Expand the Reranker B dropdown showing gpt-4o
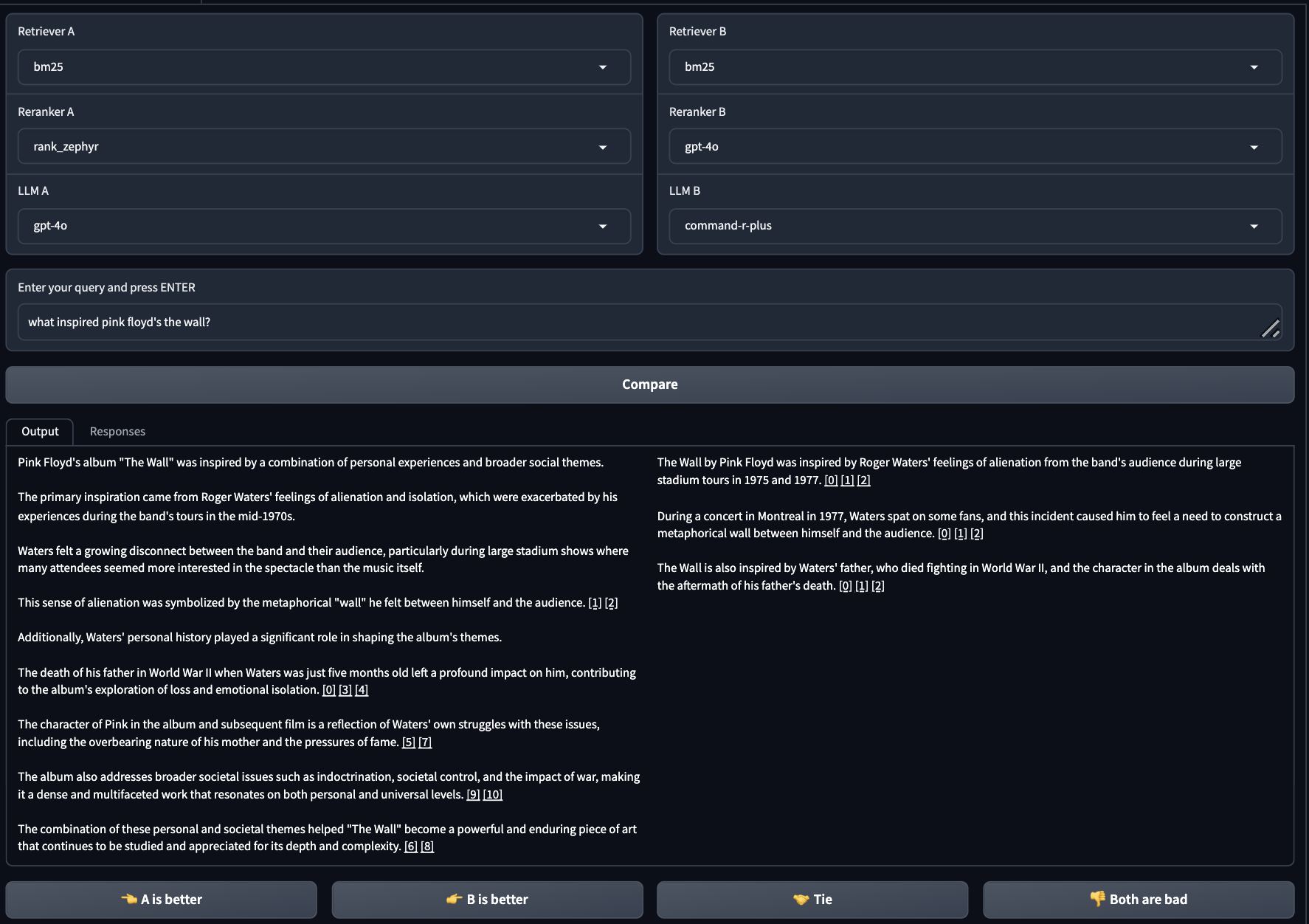The width and height of the screenshot is (1309, 924). (x=975, y=147)
